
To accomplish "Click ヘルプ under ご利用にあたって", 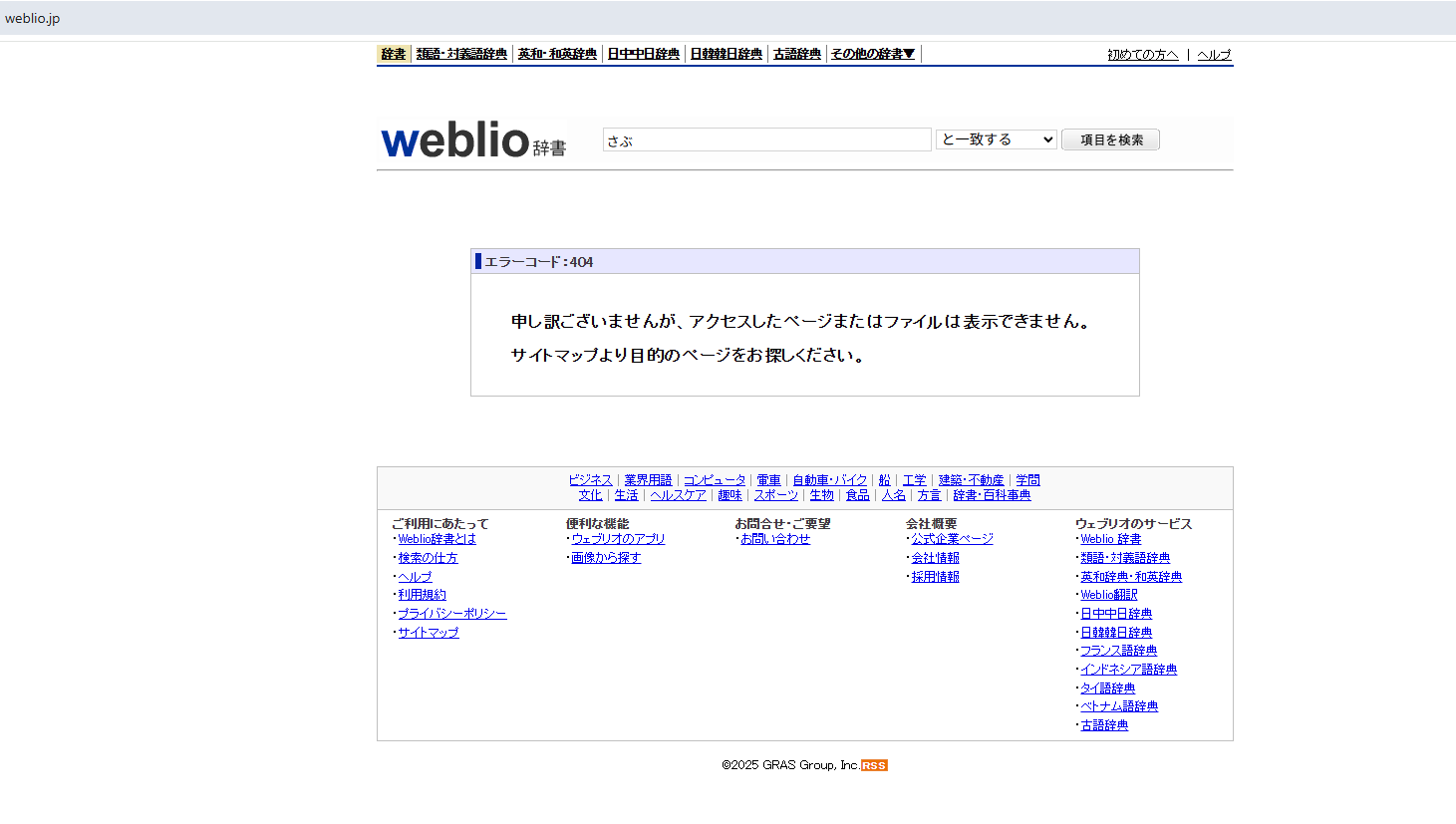I will click(416, 577).
